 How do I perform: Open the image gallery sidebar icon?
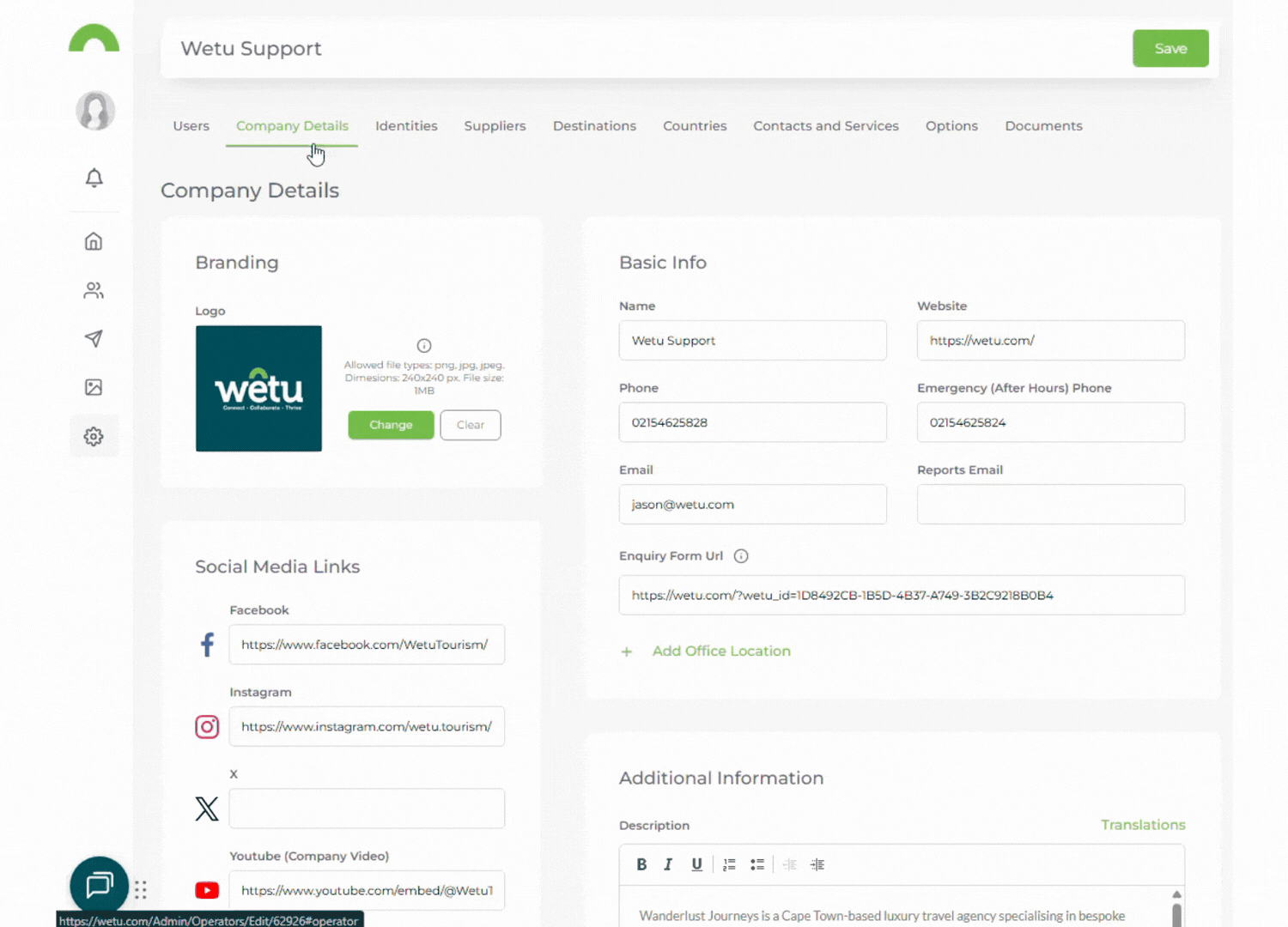[94, 387]
